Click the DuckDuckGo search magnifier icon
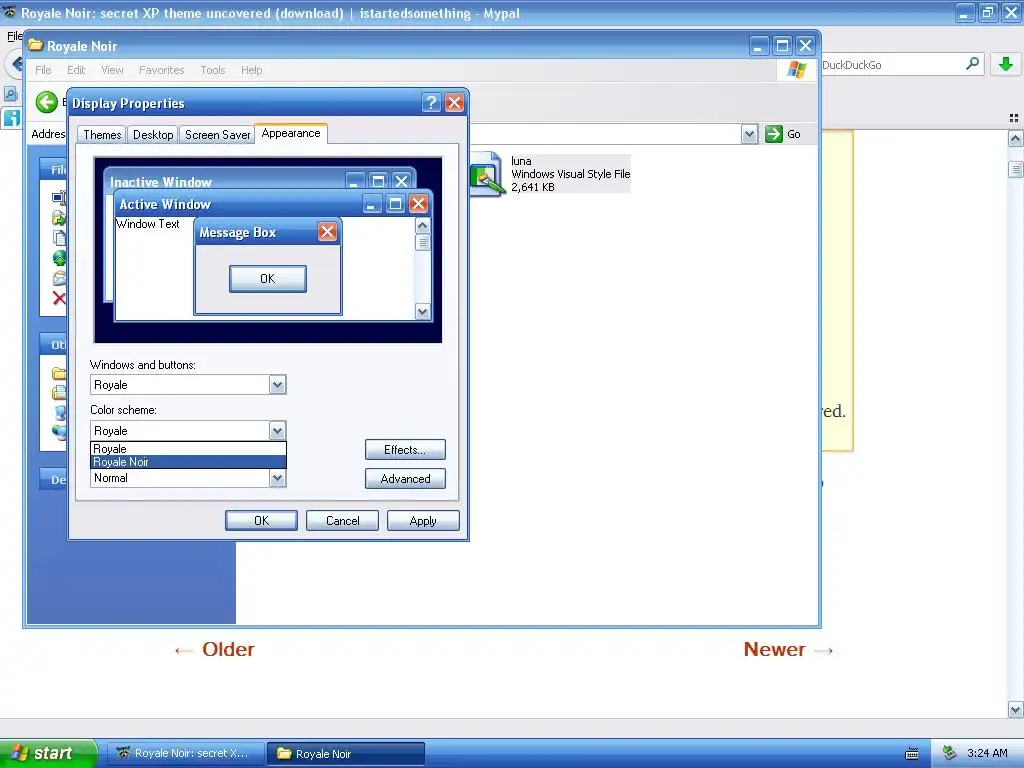 972,64
